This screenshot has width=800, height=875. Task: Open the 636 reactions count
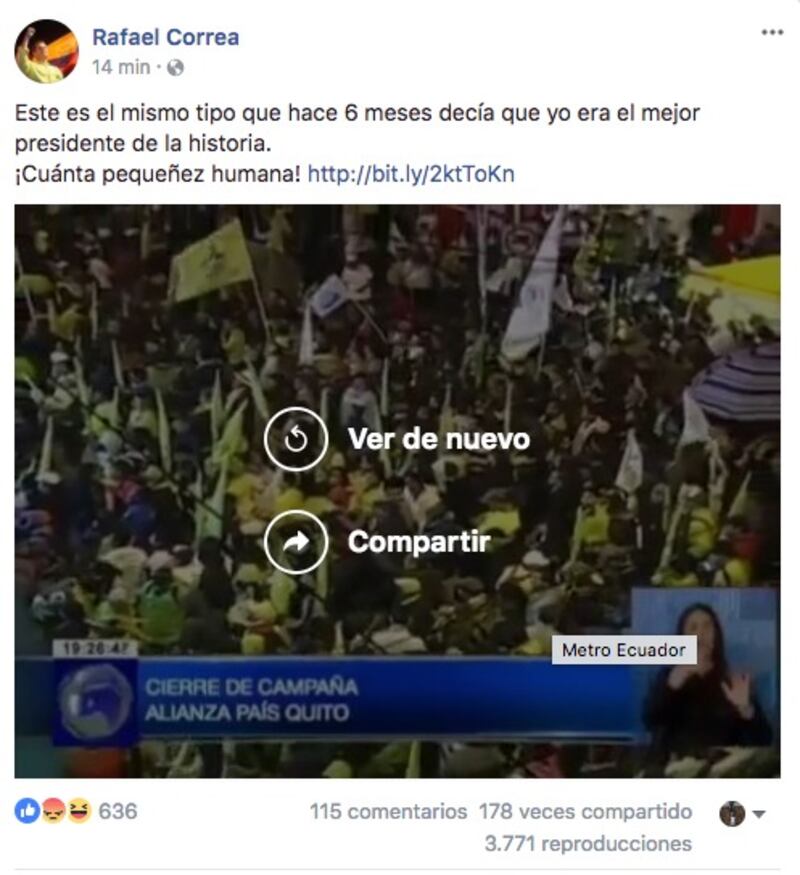coord(118,811)
